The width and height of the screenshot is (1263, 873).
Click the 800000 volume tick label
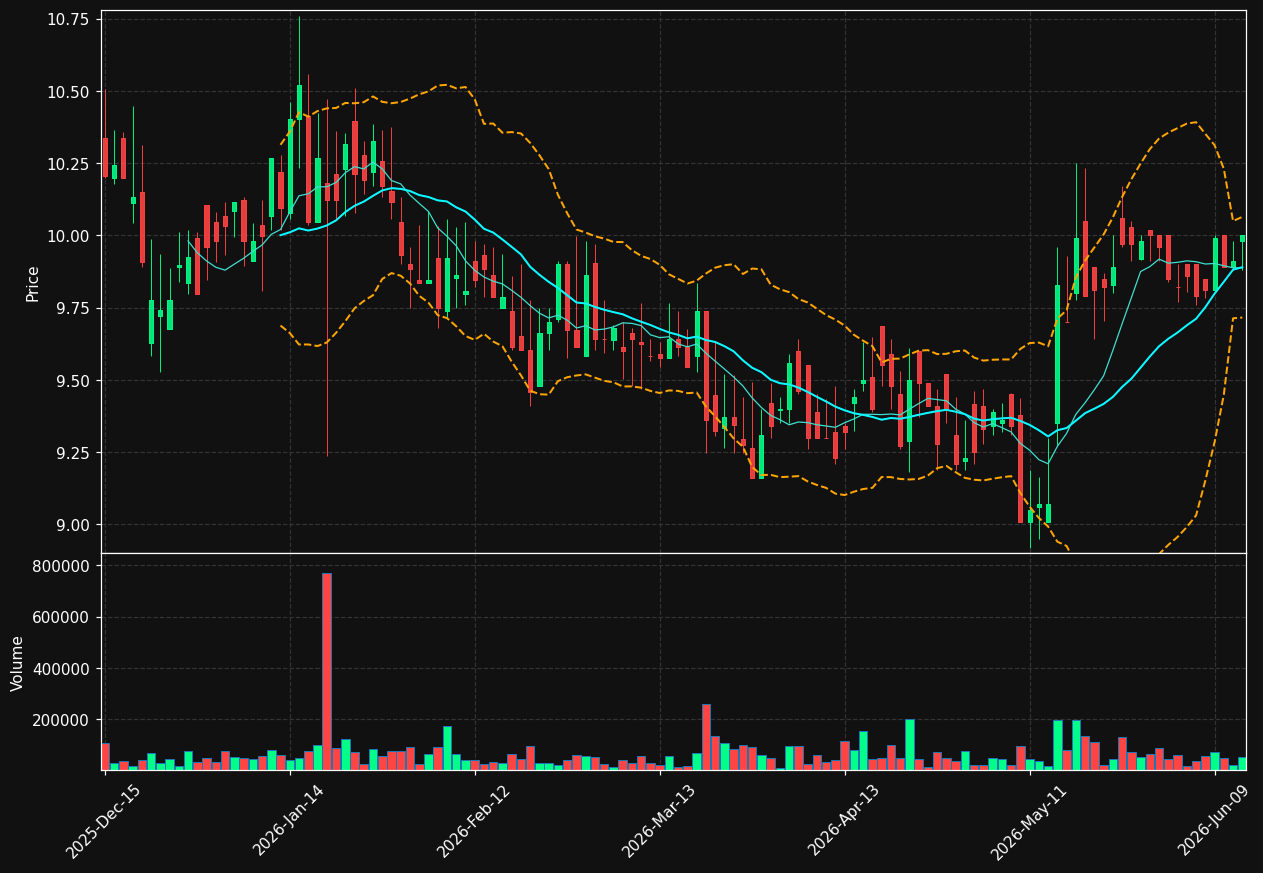point(62,566)
